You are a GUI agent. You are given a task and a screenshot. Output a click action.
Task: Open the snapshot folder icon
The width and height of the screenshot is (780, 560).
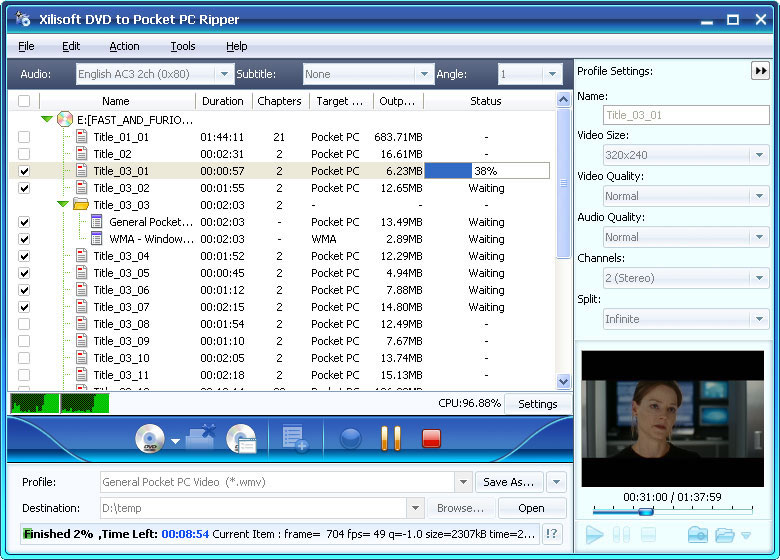pyautogui.click(x=725, y=535)
